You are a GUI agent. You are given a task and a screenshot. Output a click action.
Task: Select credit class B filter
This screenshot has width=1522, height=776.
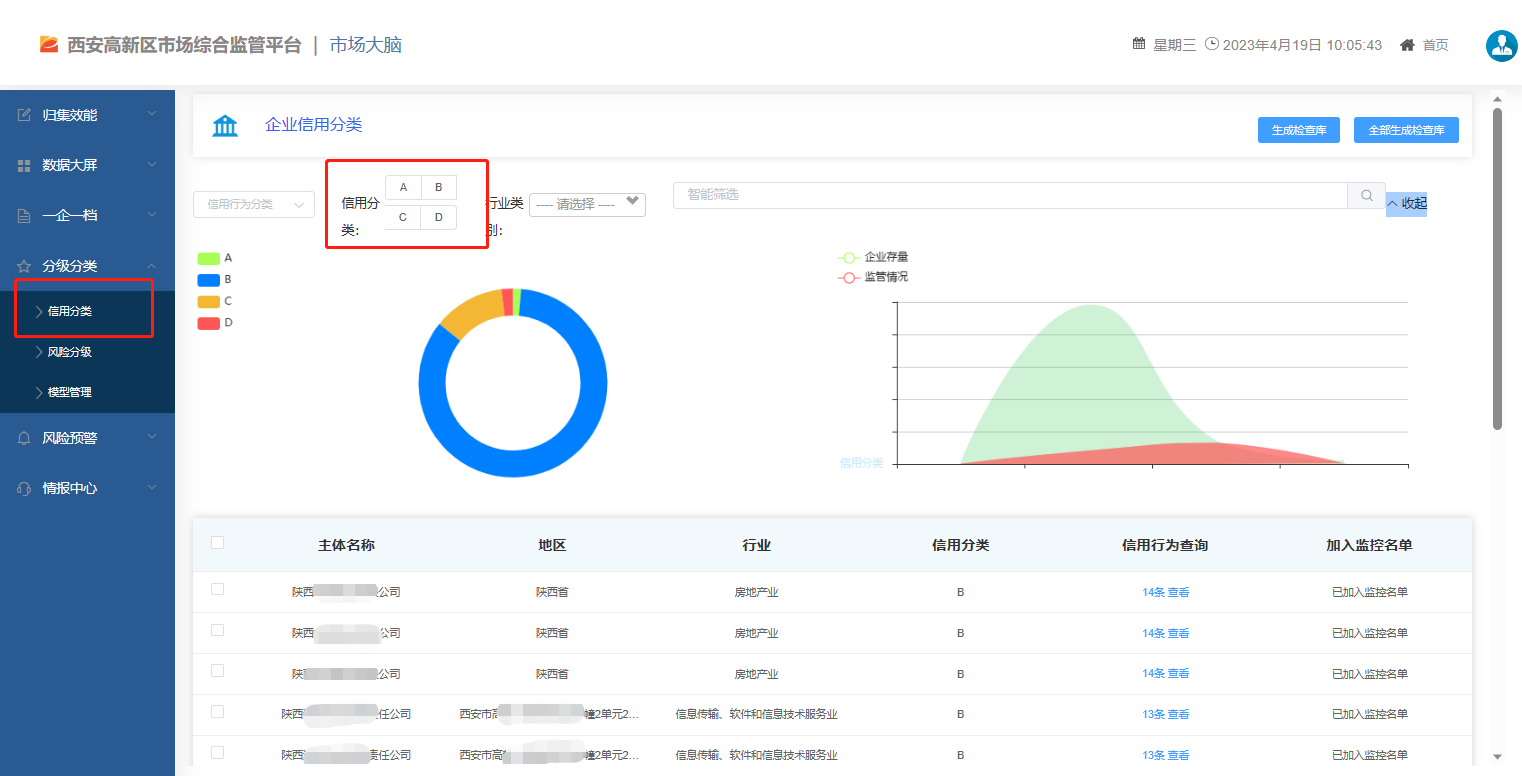[x=438, y=187]
